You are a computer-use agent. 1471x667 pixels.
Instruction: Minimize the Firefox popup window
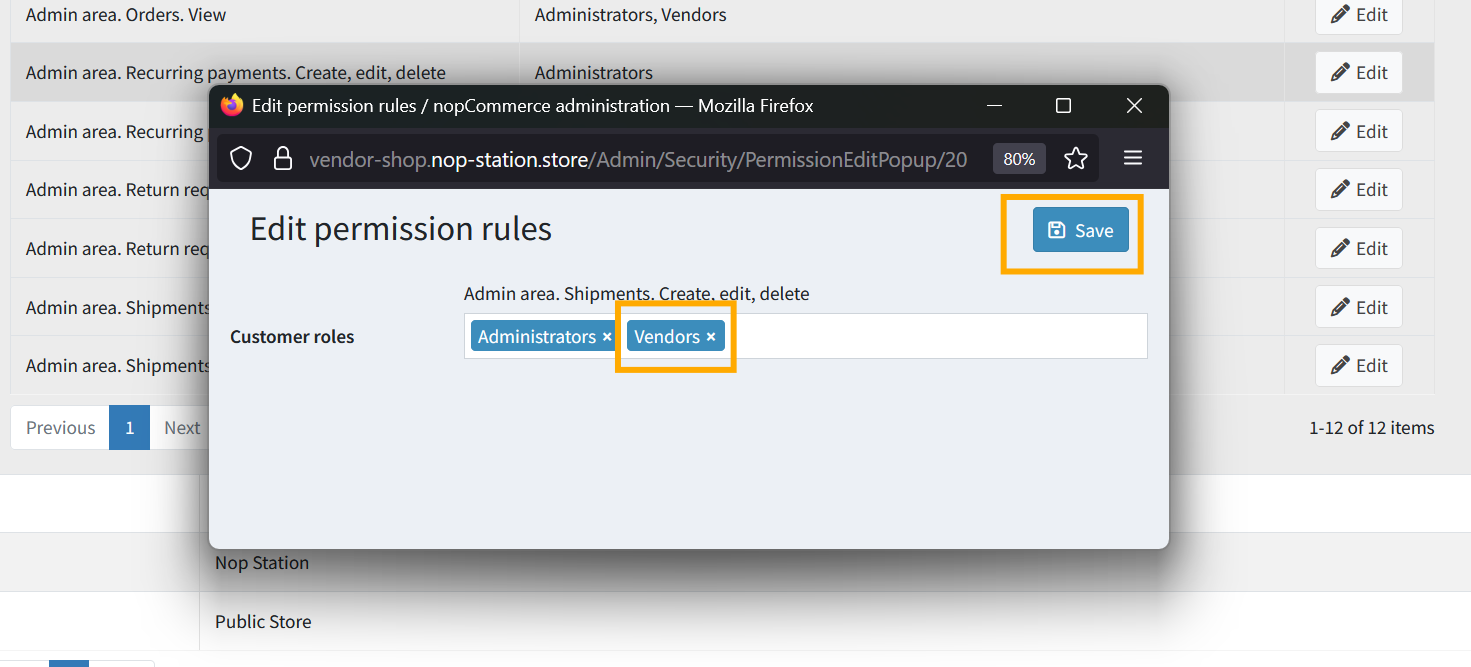[994, 105]
